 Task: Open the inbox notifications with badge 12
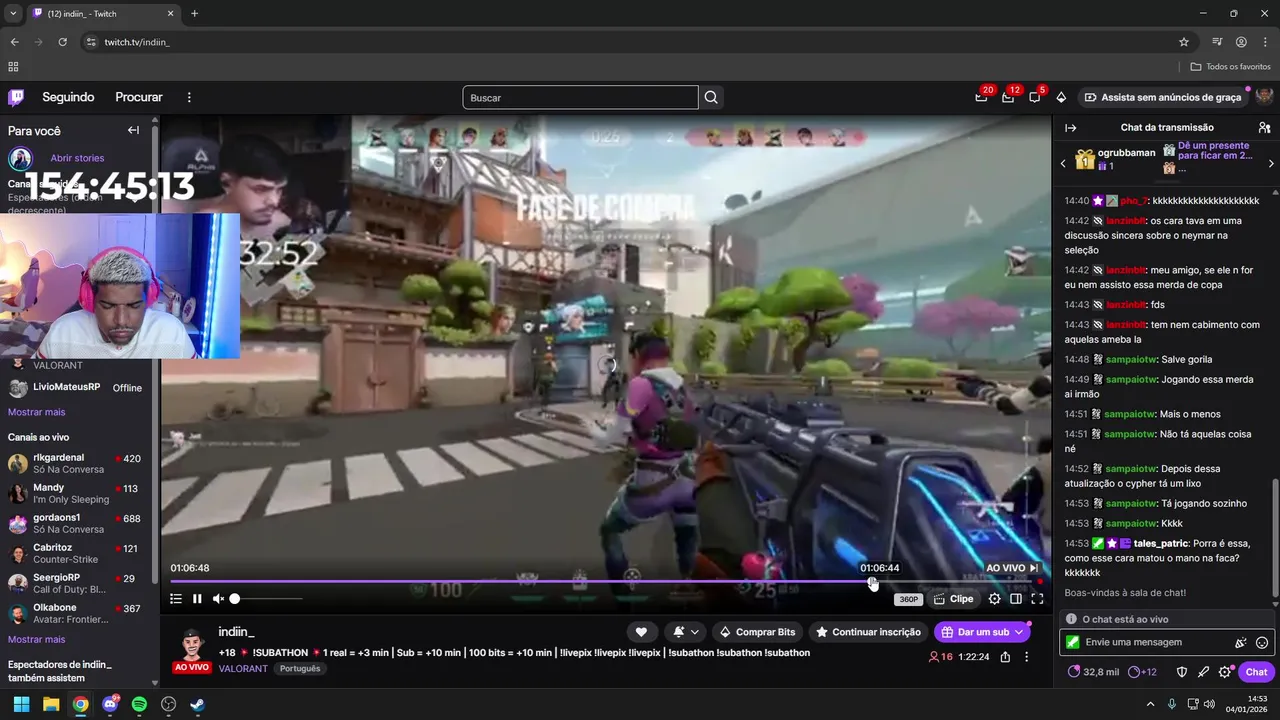tap(1008, 97)
